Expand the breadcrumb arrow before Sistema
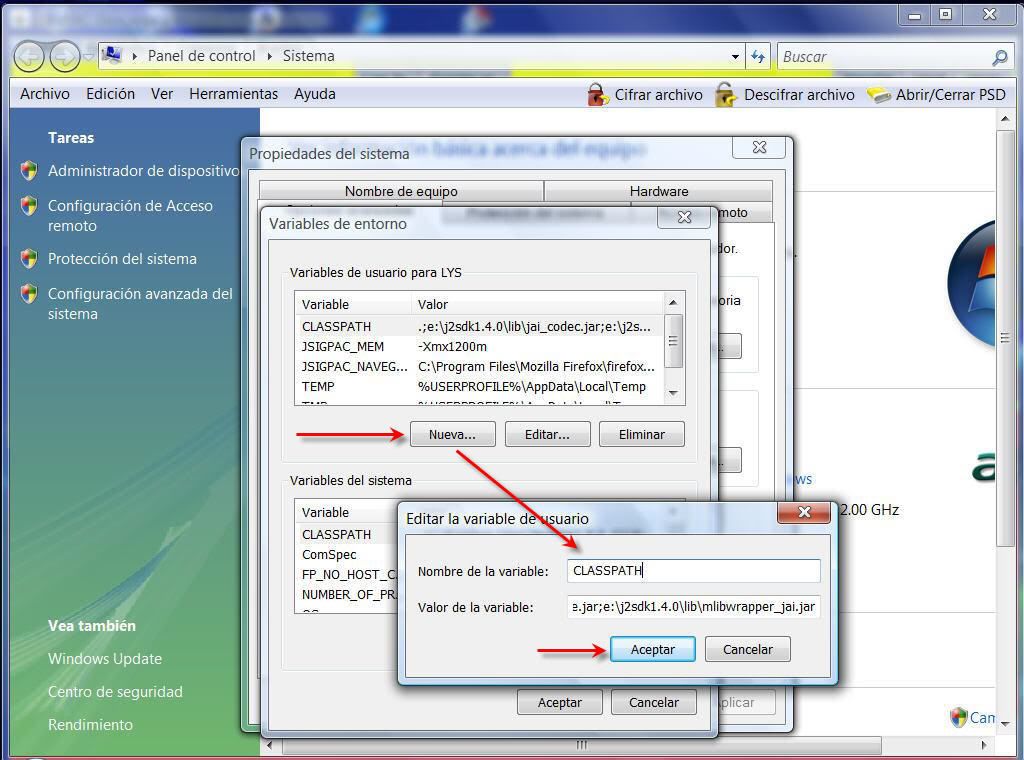This screenshot has width=1024, height=760. [269, 56]
